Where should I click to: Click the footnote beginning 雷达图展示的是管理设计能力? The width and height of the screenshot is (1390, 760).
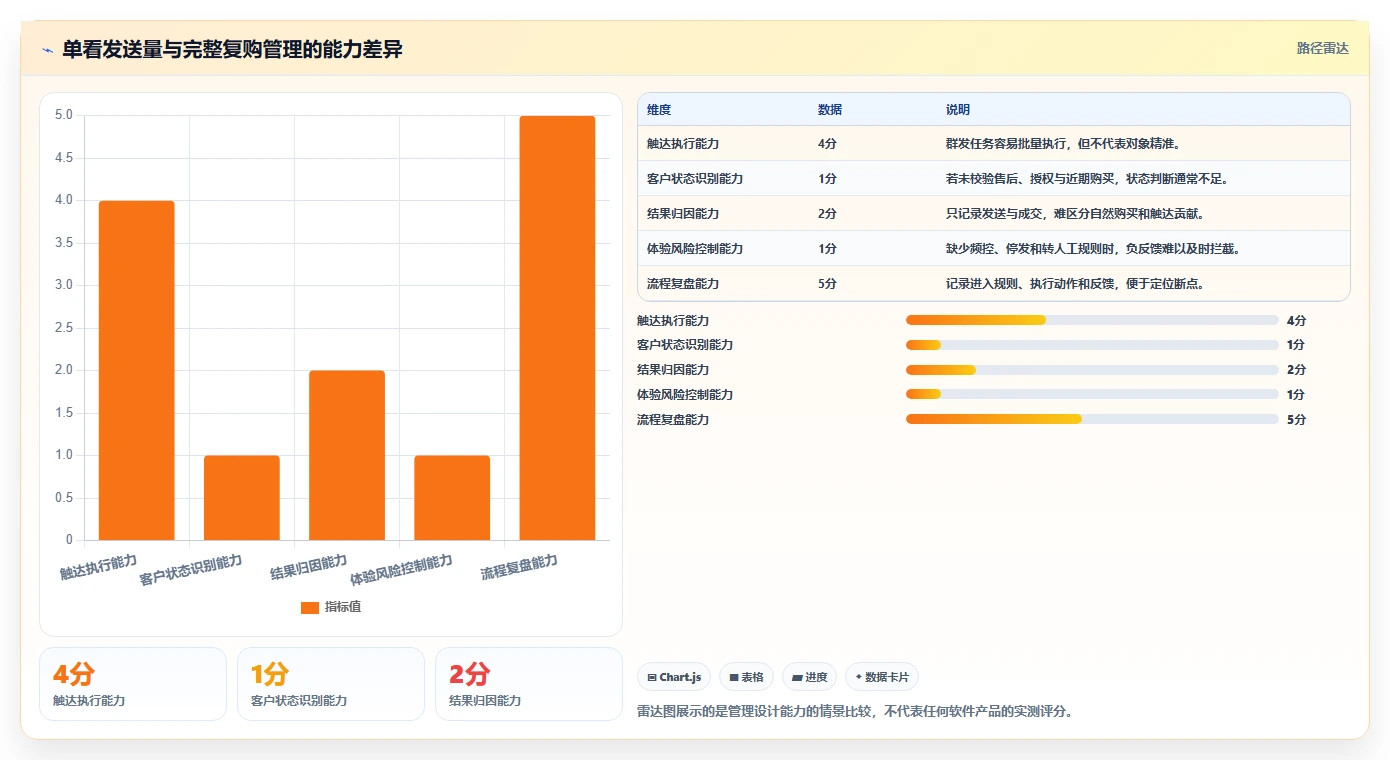(855, 712)
